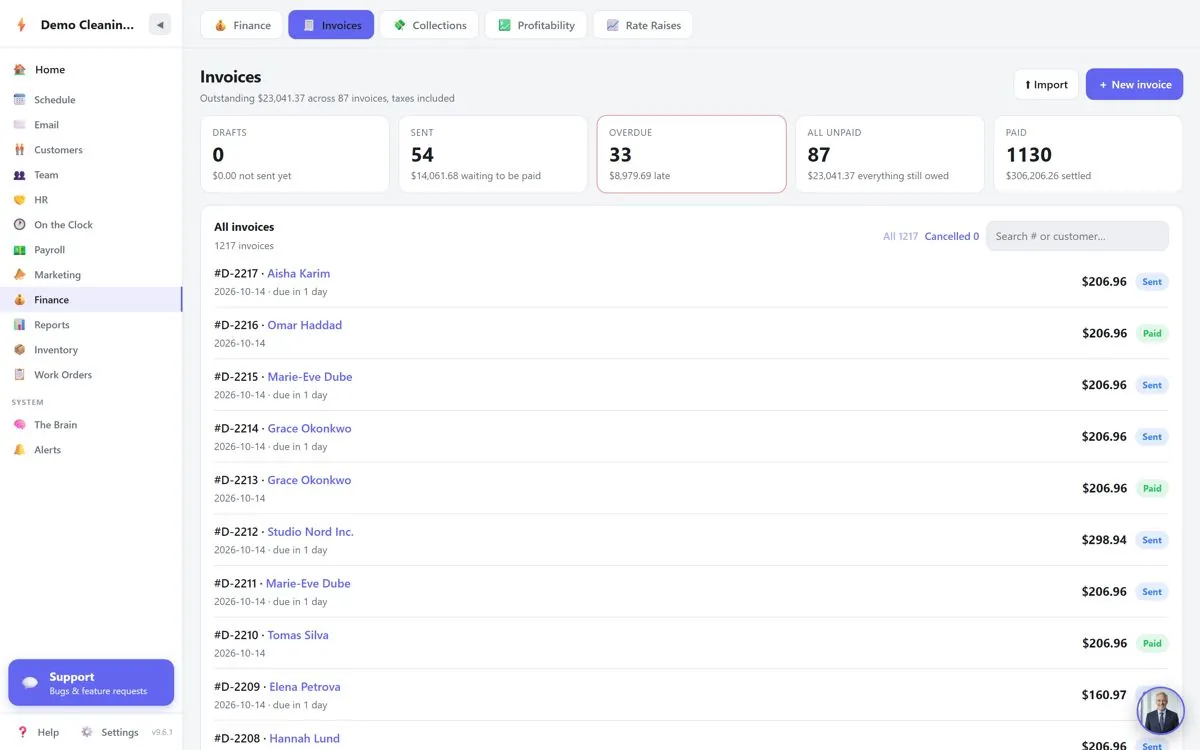This screenshot has height=750, width=1200.
Task: Click the Payroll money icon
Action: point(19,250)
